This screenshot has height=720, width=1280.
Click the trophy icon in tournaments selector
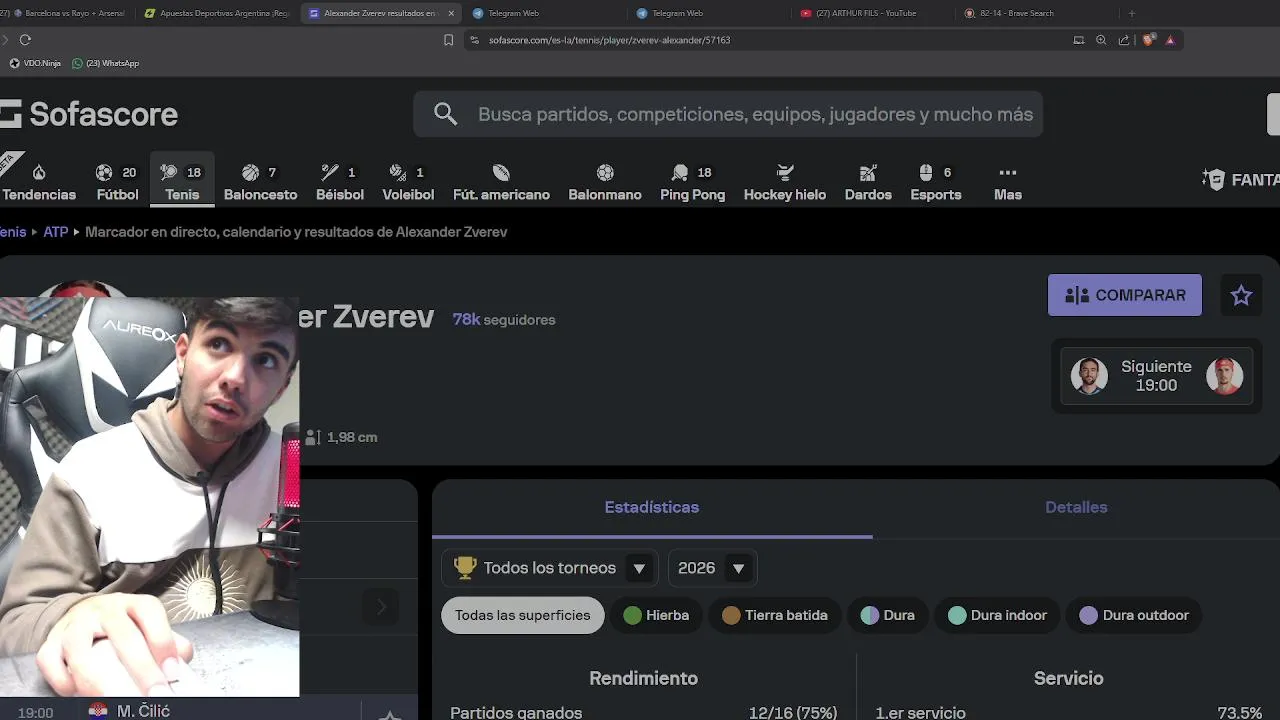click(x=465, y=567)
